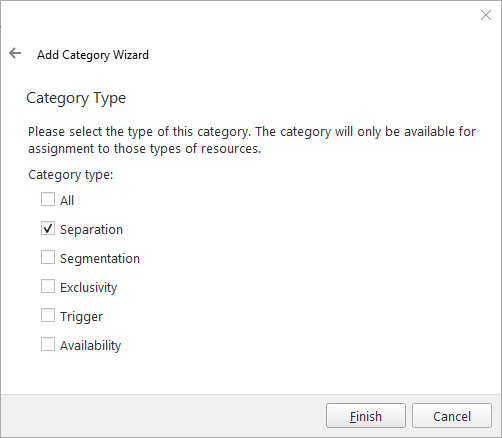Click the 'Add Category Wizard' title text

93,55
